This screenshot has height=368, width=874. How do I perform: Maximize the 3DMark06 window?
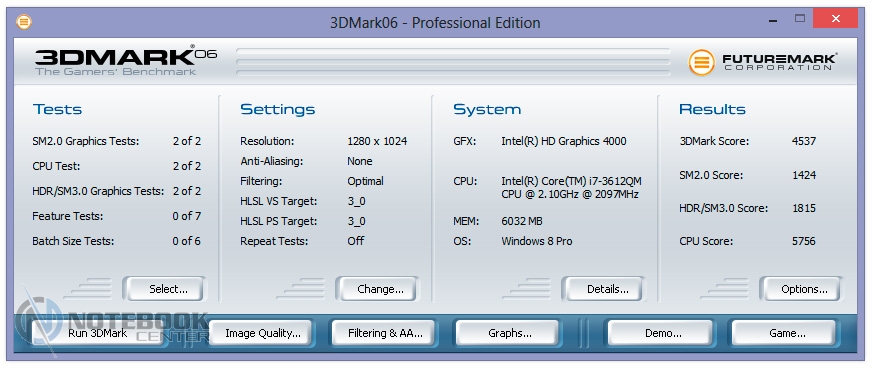[x=800, y=18]
